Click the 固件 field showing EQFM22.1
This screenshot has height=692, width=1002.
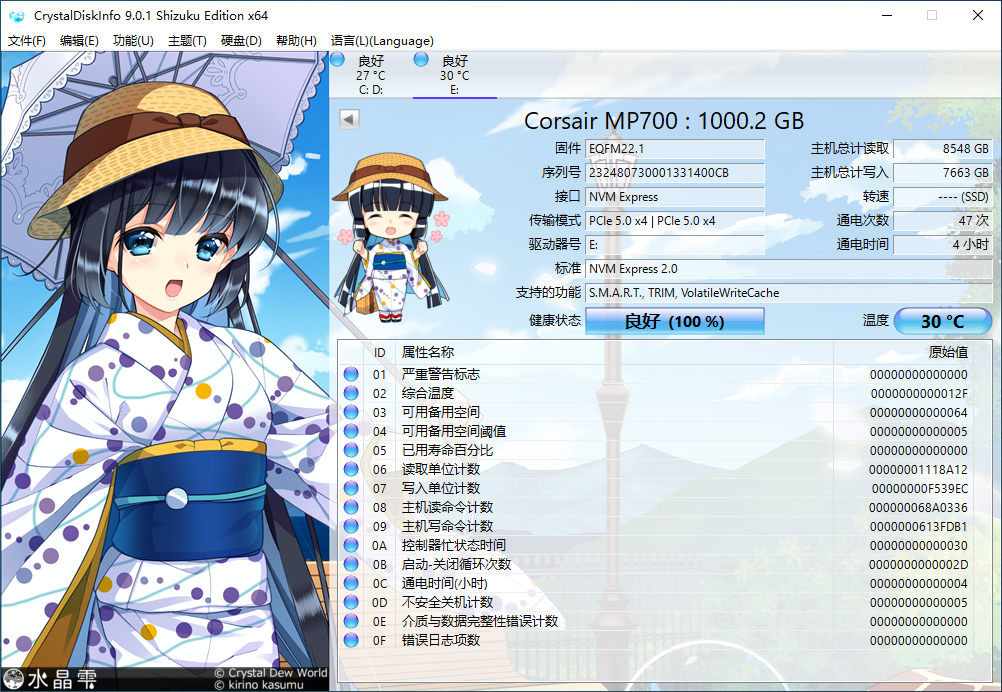tap(675, 149)
